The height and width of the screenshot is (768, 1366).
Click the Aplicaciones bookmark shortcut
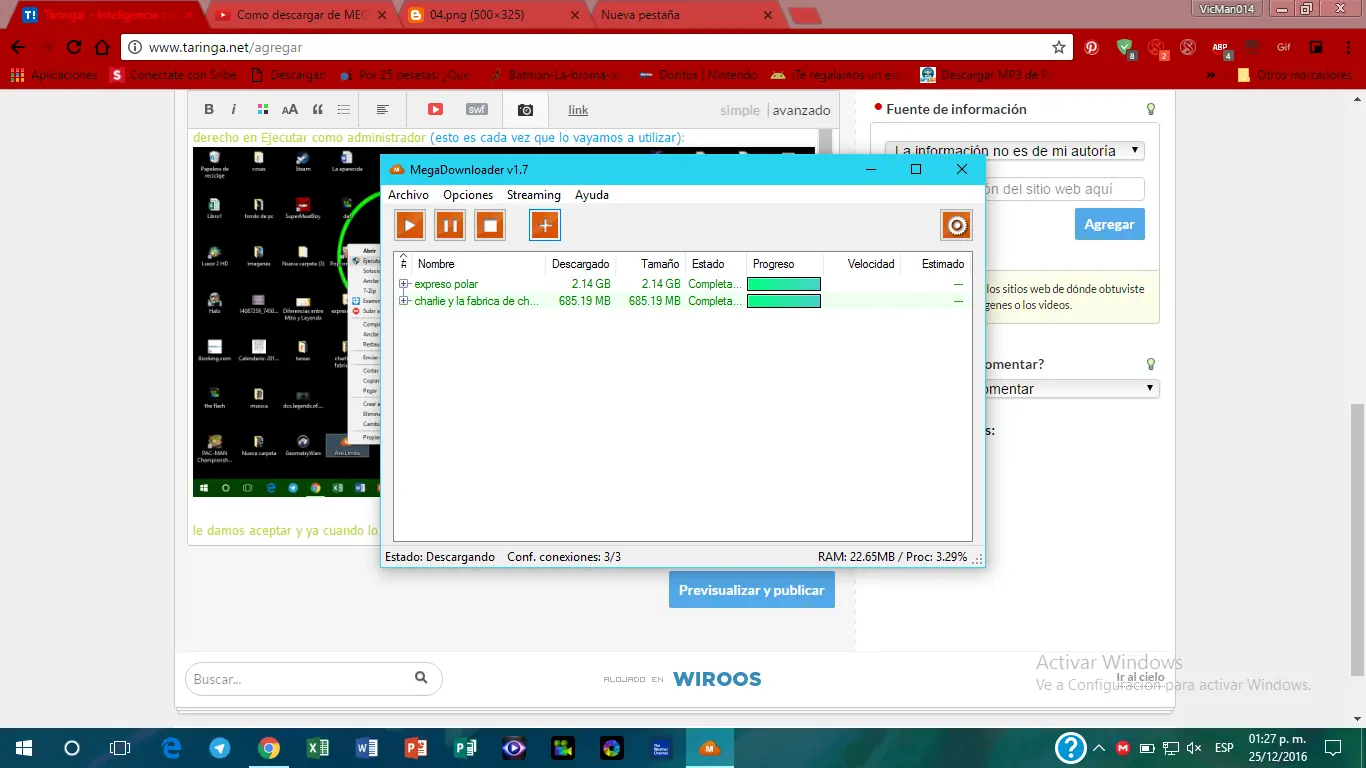[x=54, y=75]
